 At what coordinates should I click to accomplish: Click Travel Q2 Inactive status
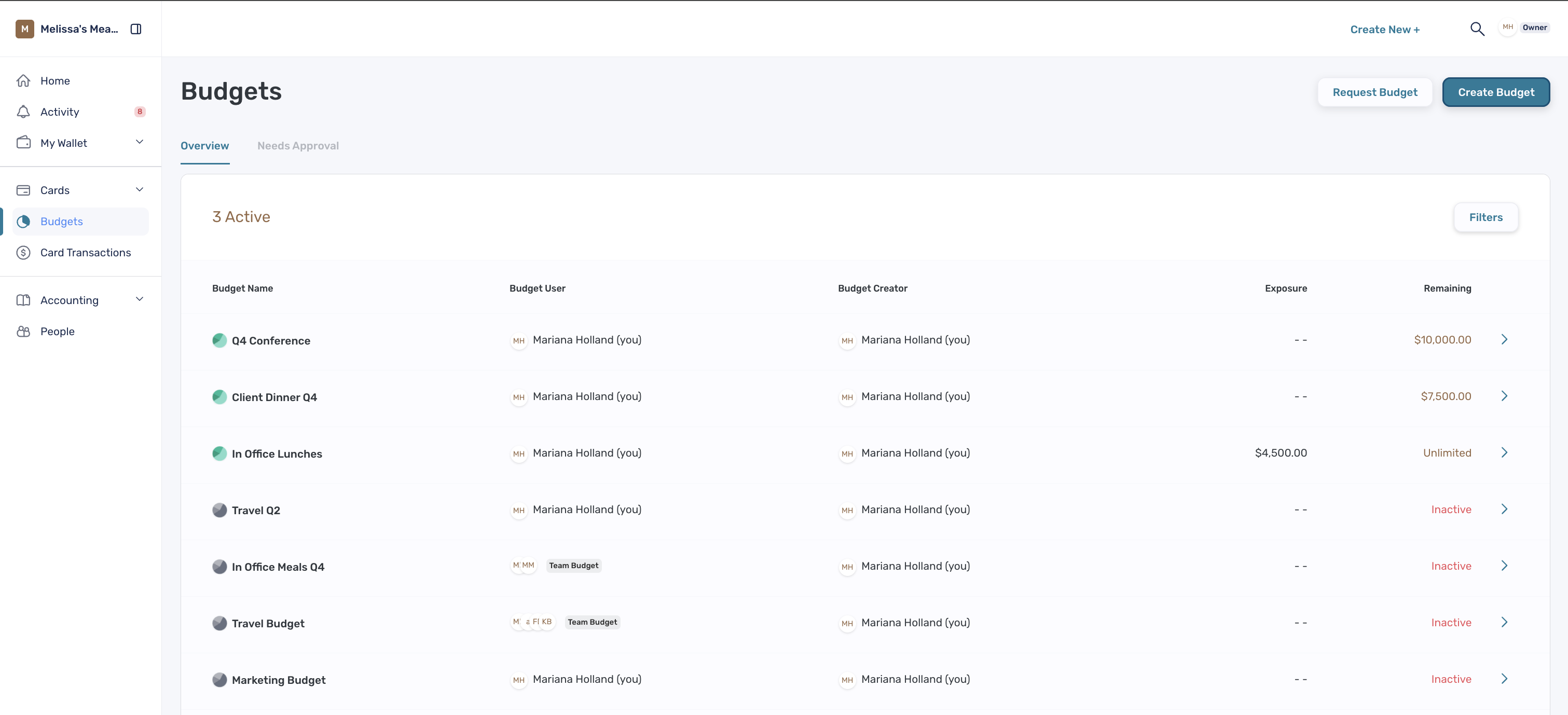[1451, 510]
